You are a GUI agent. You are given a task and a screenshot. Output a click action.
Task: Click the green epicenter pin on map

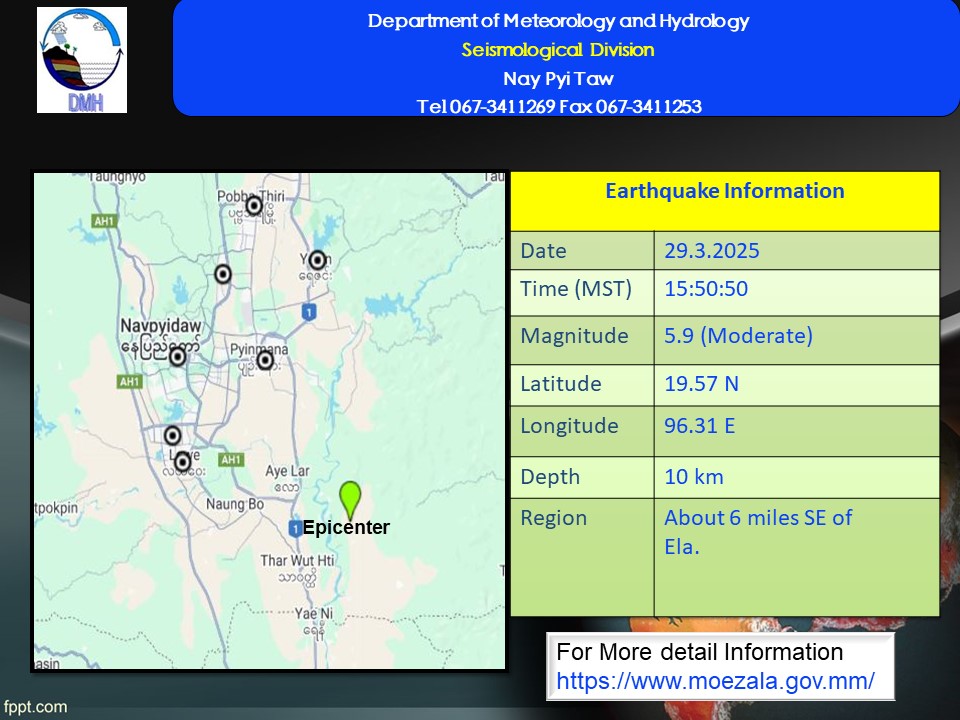(x=350, y=498)
